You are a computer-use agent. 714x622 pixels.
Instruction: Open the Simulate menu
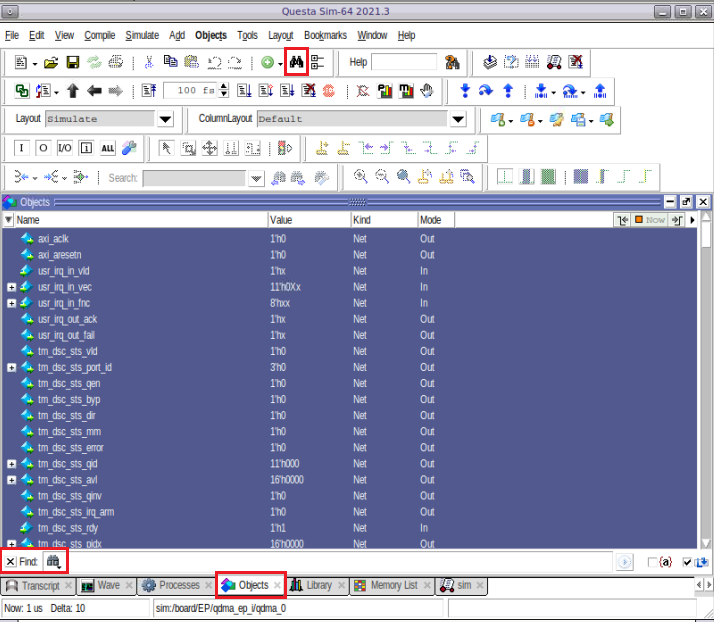click(x=141, y=35)
